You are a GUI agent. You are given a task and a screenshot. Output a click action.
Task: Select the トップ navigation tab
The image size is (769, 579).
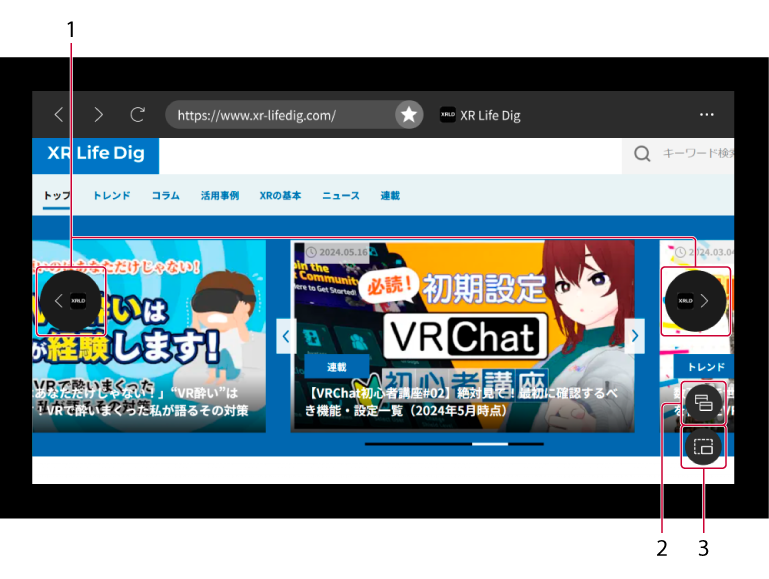(x=56, y=196)
